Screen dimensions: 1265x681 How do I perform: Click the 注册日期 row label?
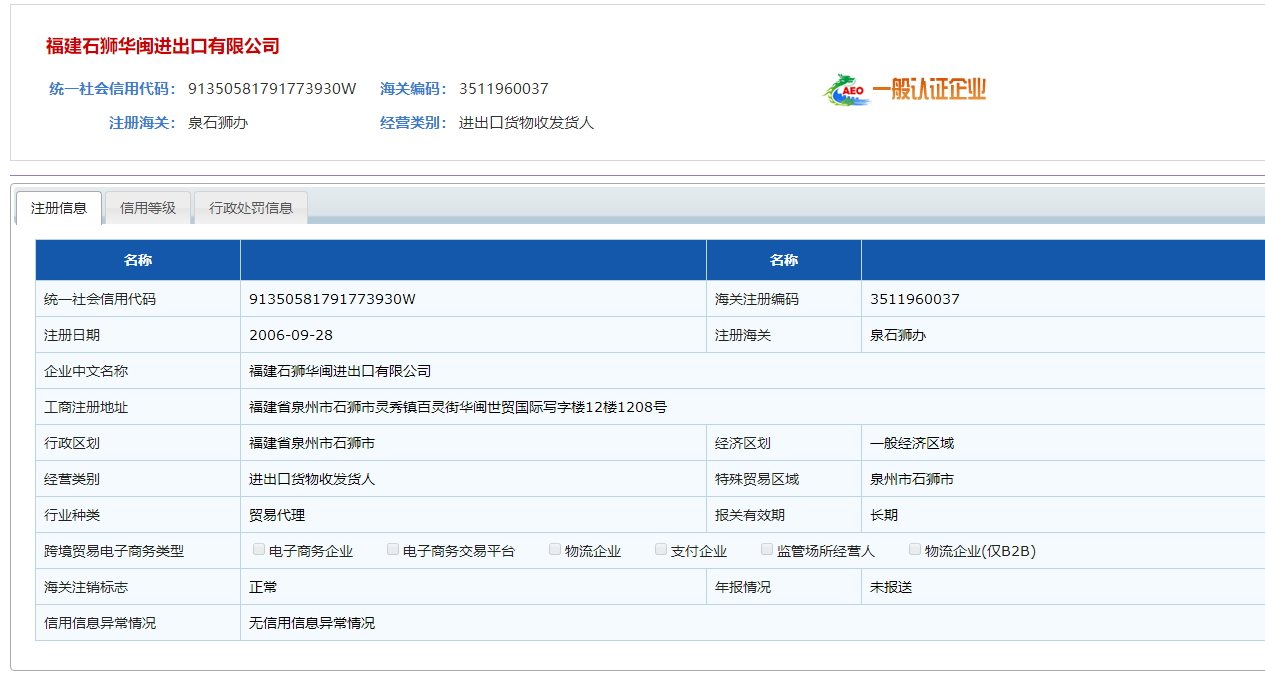point(72,335)
